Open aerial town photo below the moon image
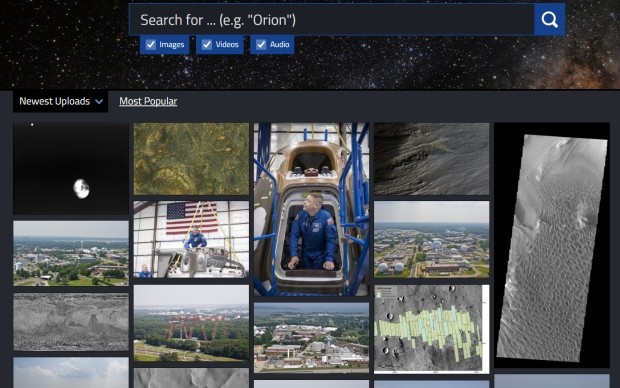620x388 pixels. coord(71,254)
